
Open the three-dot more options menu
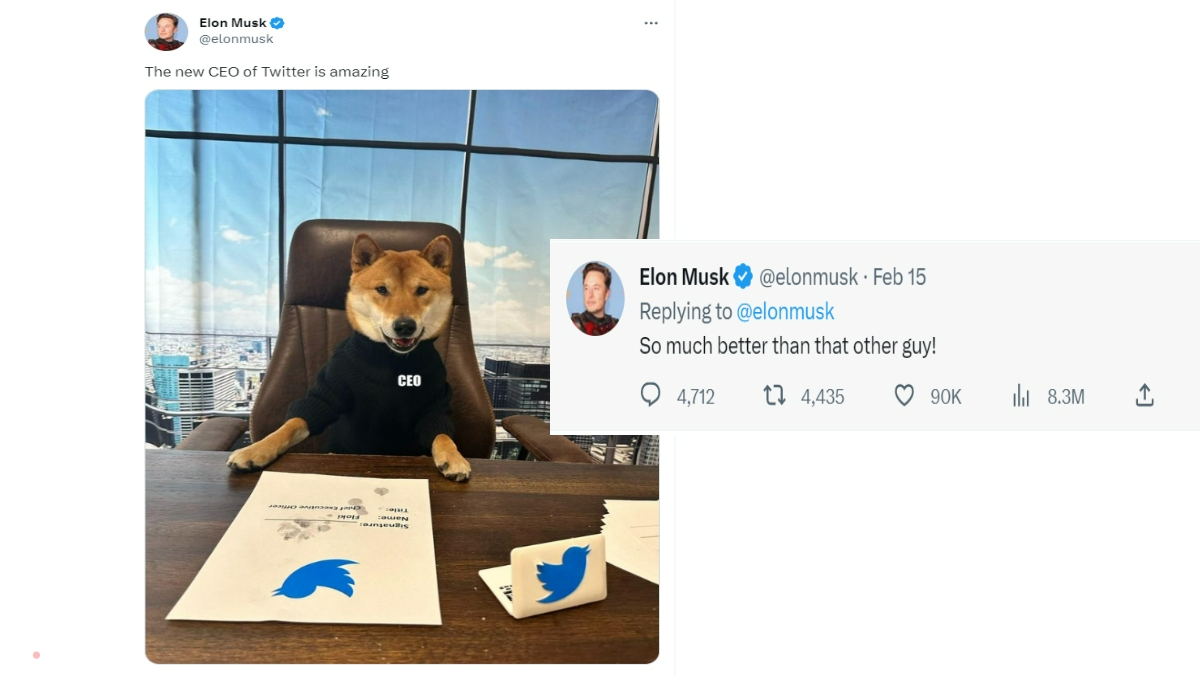(651, 23)
